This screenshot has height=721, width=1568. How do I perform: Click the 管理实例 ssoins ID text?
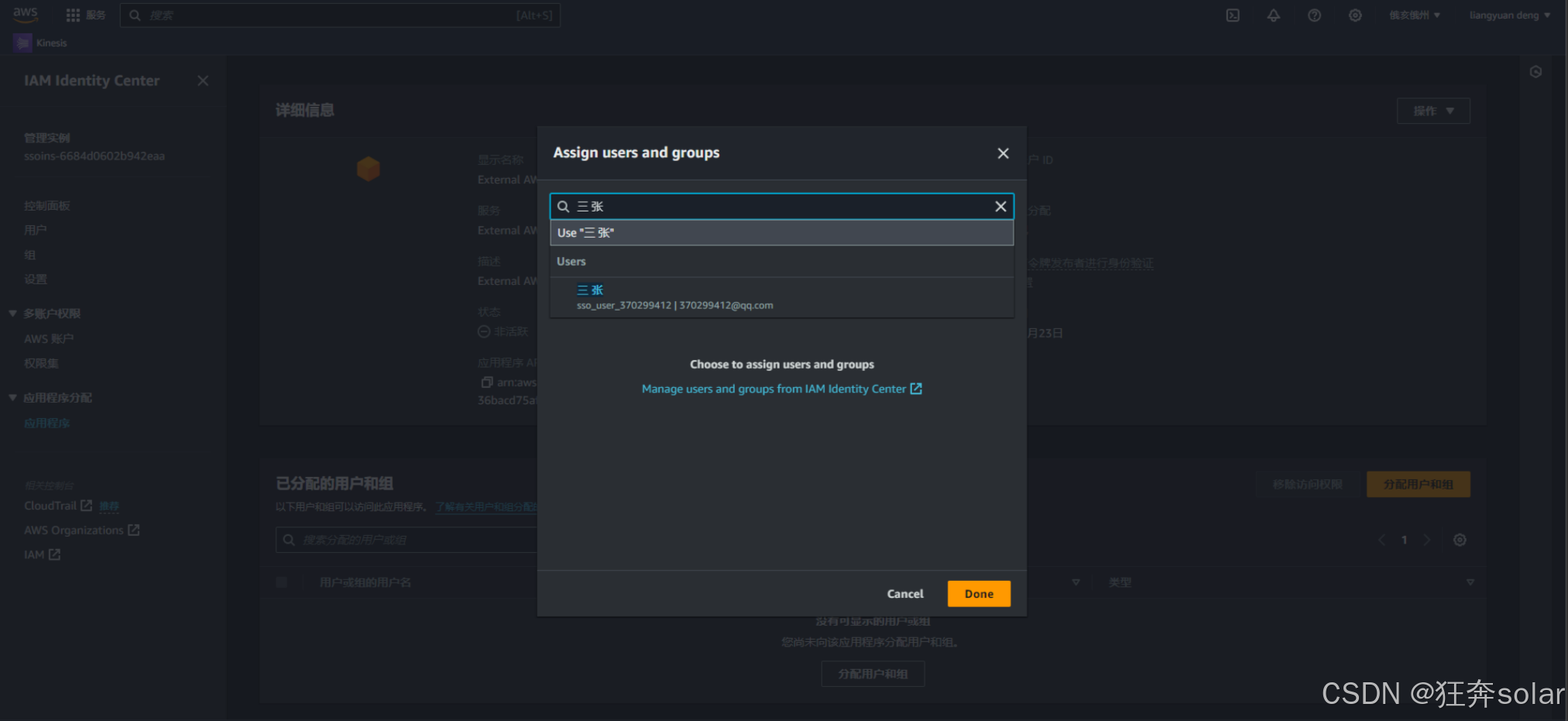point(94,156)
